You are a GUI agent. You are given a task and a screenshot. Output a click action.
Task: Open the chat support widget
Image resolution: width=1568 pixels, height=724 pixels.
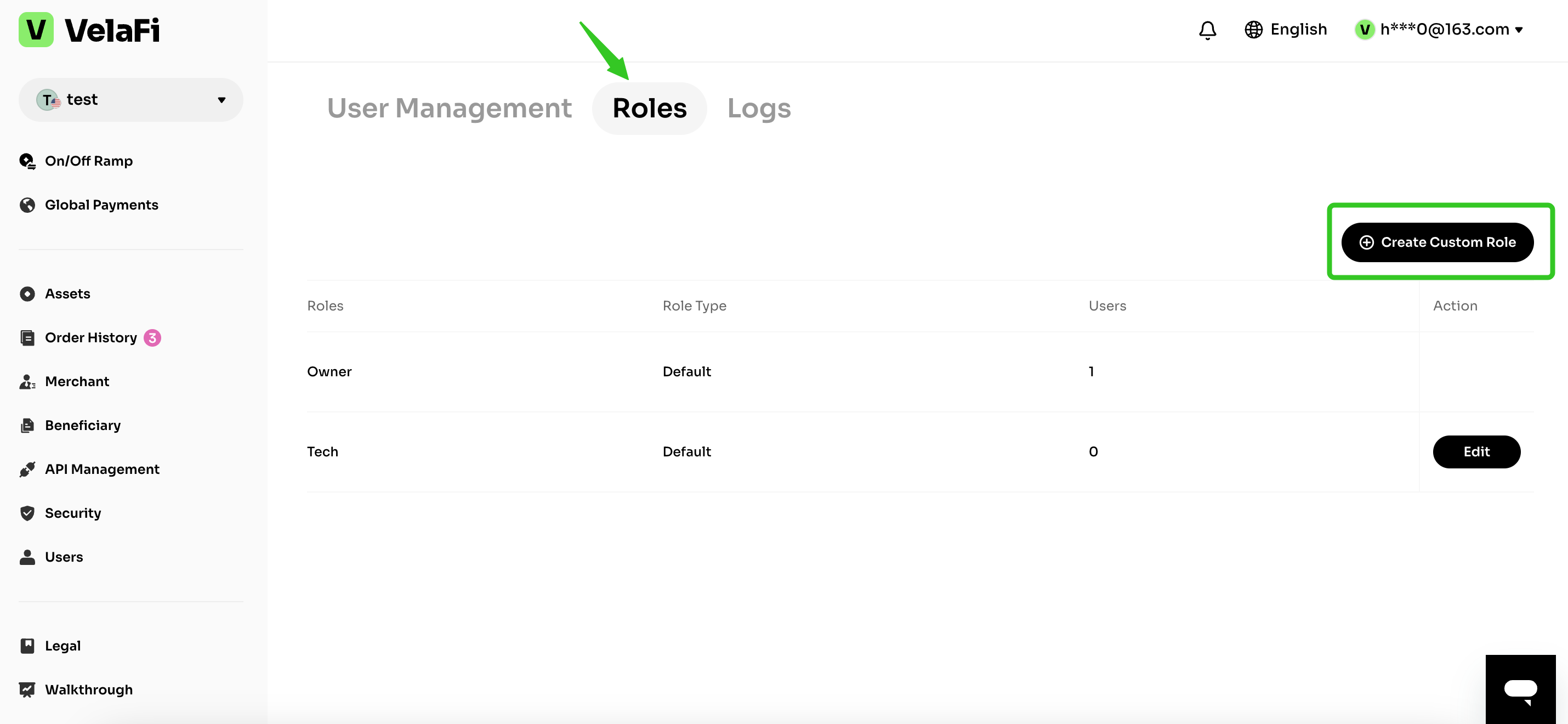point(1520,689)
